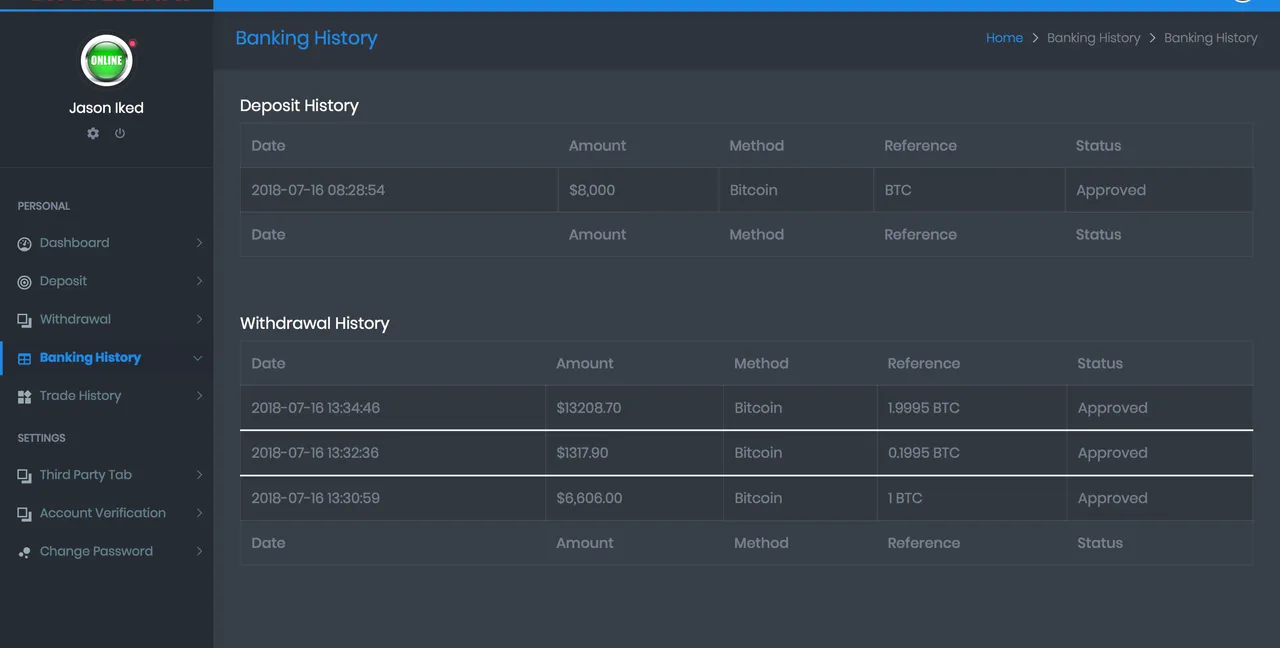Select the $8,000 deposit amount
Viewport: 1280px width, 648px height.
[x=592, y=190]
